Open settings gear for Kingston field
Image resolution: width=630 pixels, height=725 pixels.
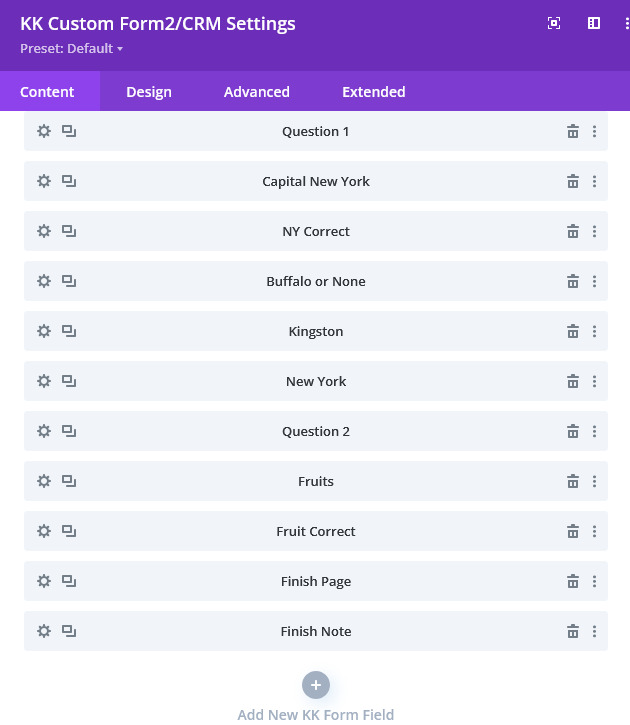click(x=44, y=331)
